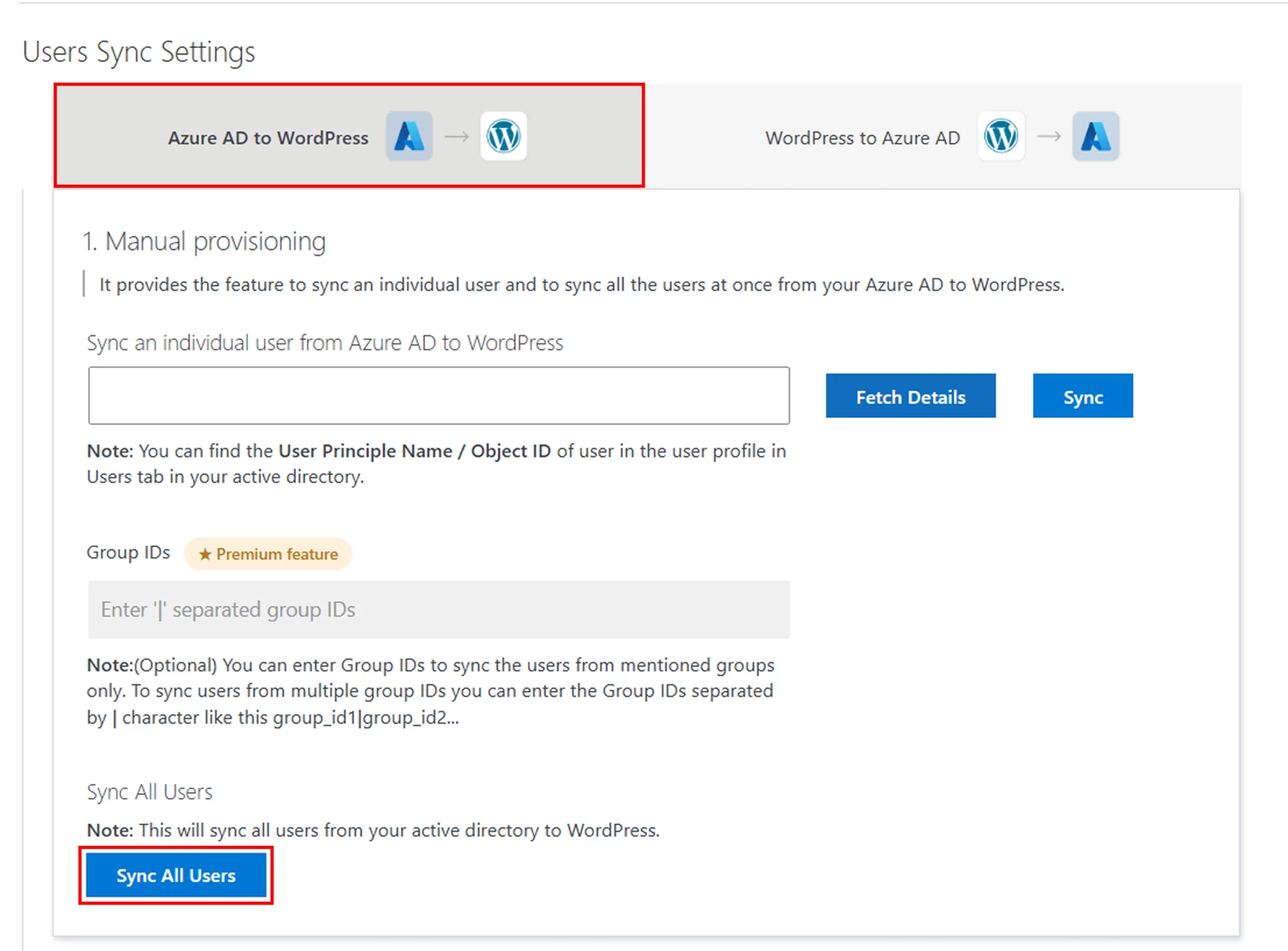Open the Azure AD to WordPress tab
This screenshot has height=951, width=1288.
click(x=349, y=136)
